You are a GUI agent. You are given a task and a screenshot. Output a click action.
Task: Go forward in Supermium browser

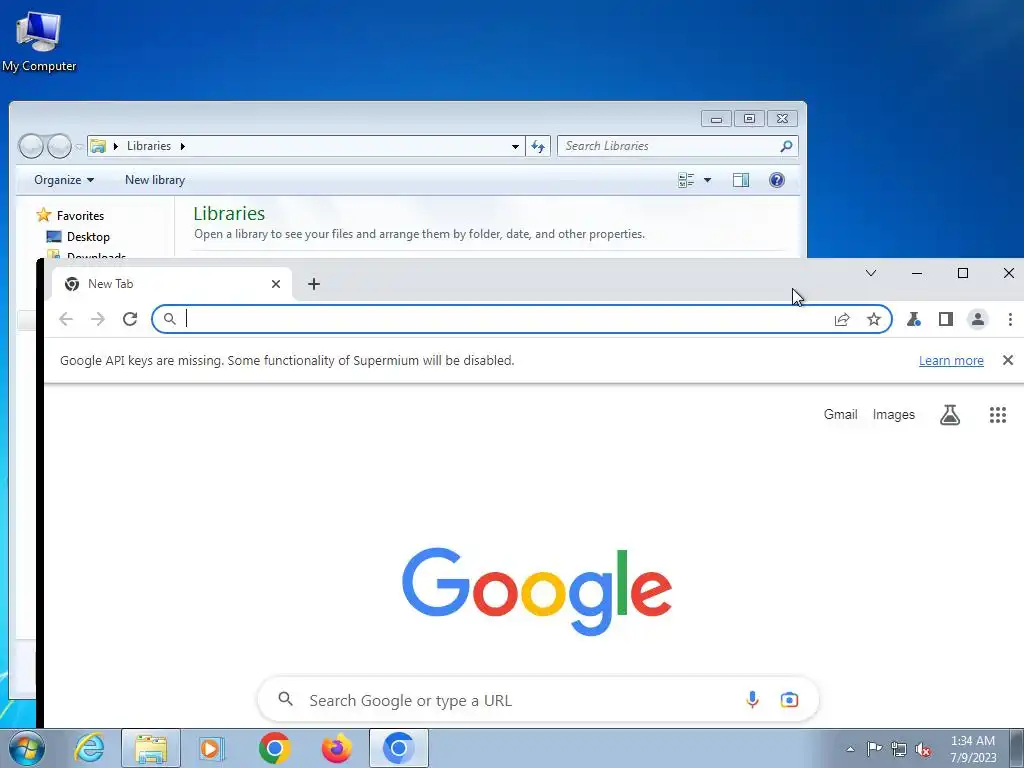click(x=98, y=319)
